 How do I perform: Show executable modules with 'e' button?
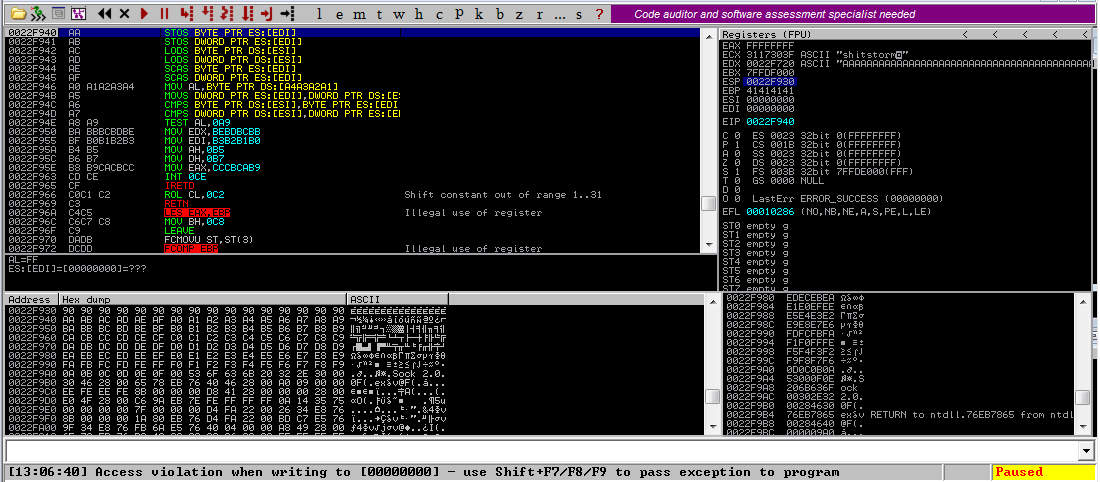tap(340, 14)
